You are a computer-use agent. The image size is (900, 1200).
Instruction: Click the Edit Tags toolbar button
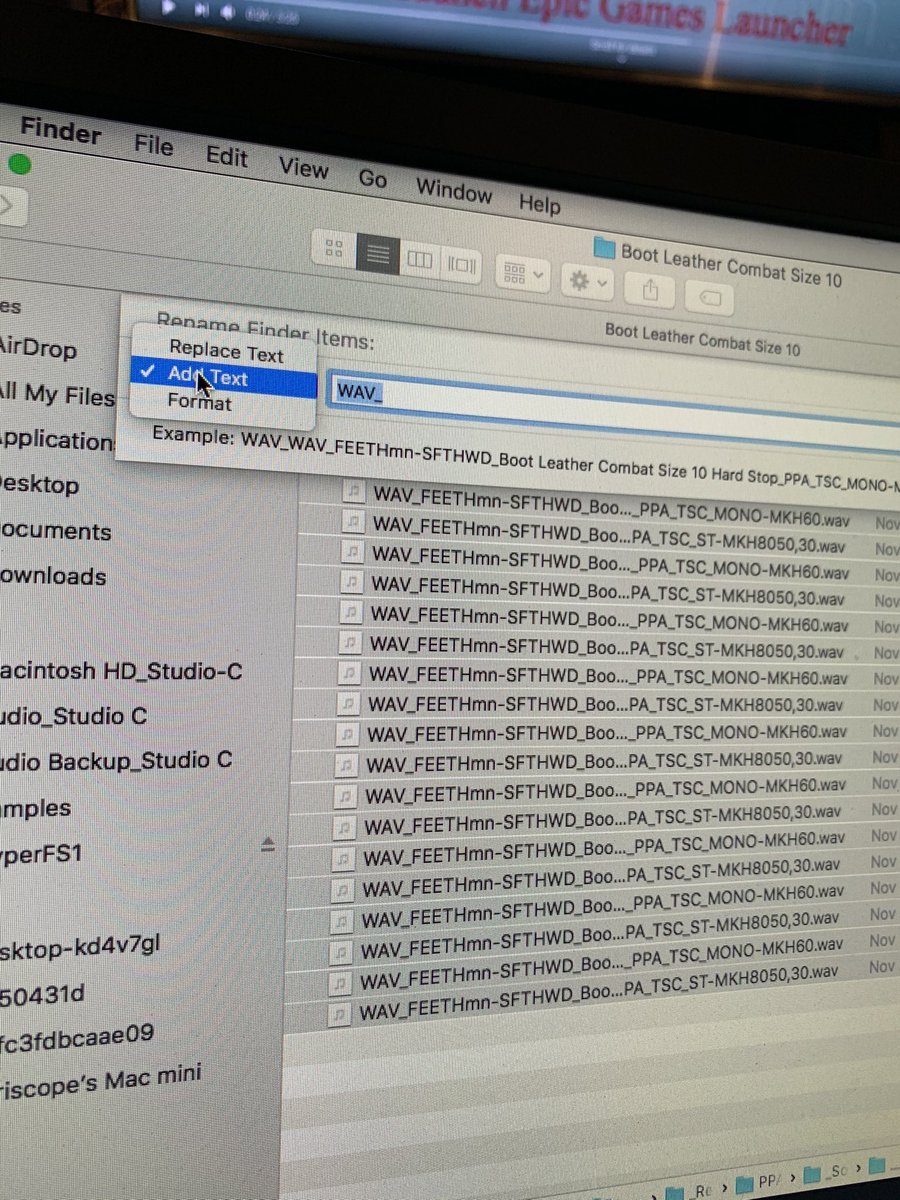(x=710, y=299)
